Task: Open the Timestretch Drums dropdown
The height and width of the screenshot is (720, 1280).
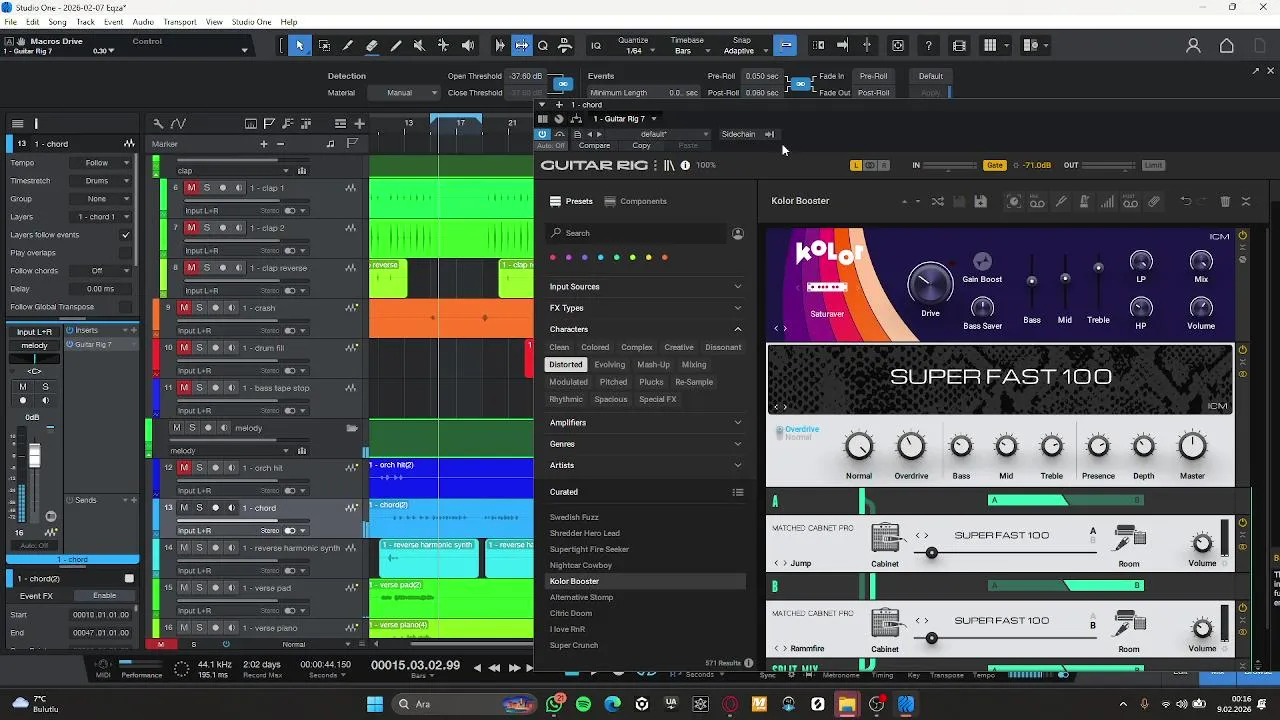Action: click(101, 181)
